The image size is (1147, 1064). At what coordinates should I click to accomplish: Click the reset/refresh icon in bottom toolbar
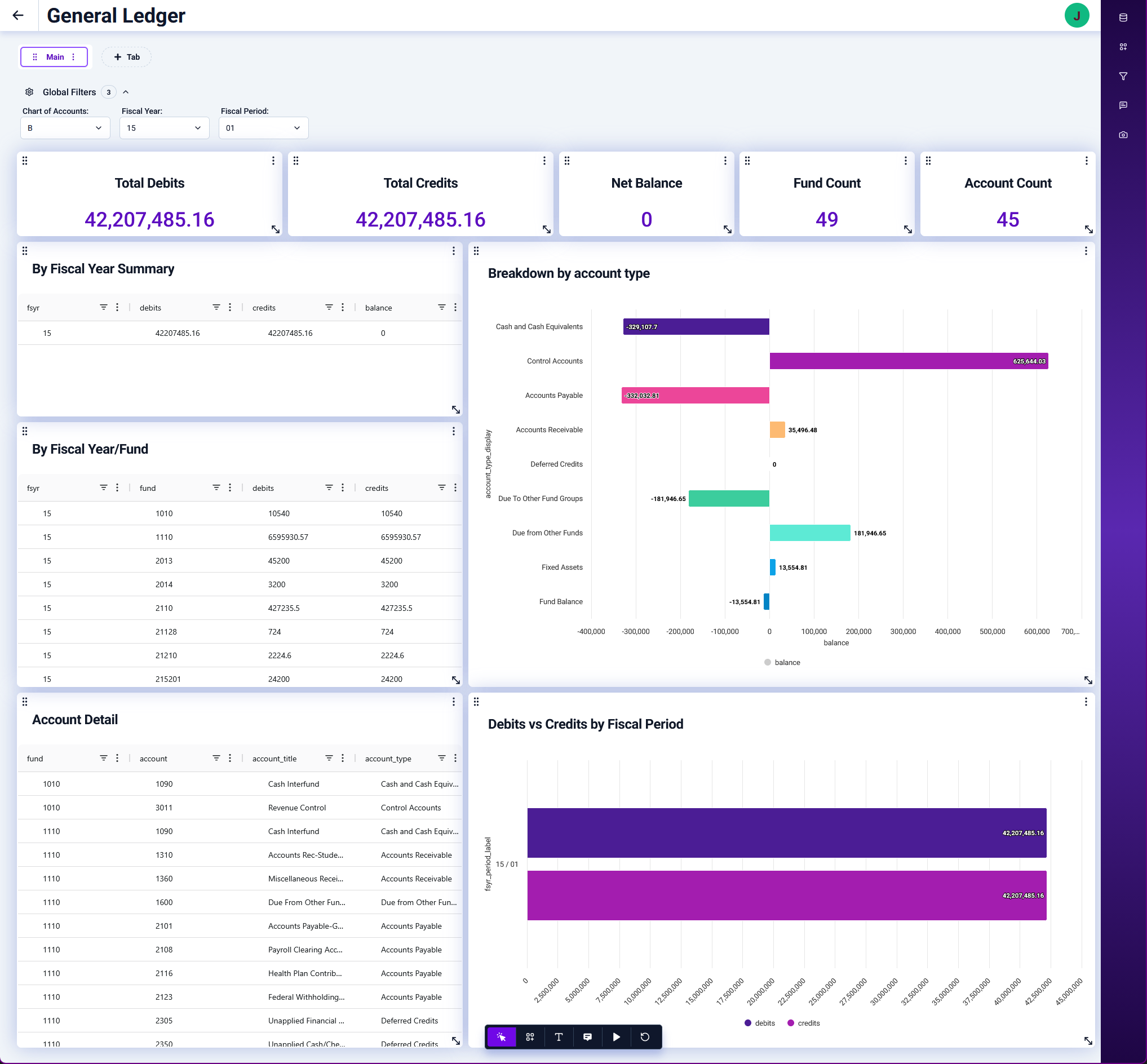tap(644, 1036)
